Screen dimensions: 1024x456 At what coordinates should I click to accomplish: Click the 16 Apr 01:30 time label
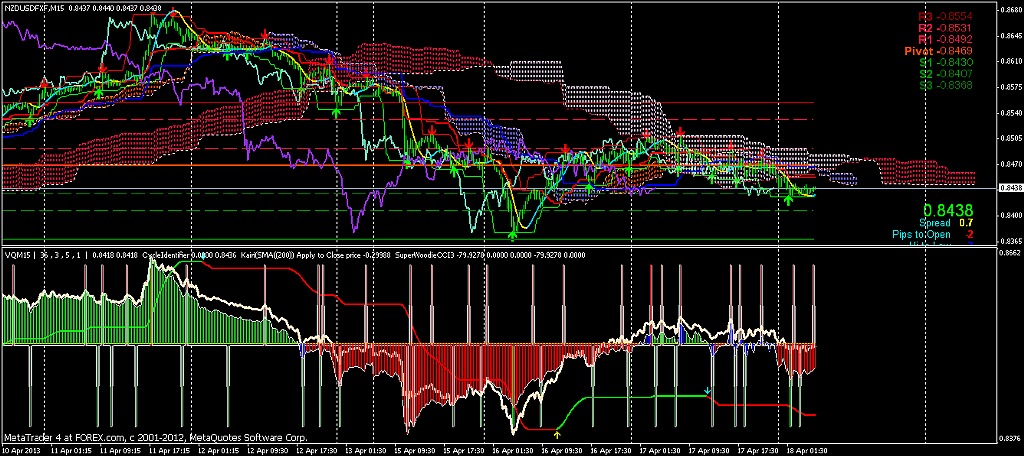click(x=511, y=451)
